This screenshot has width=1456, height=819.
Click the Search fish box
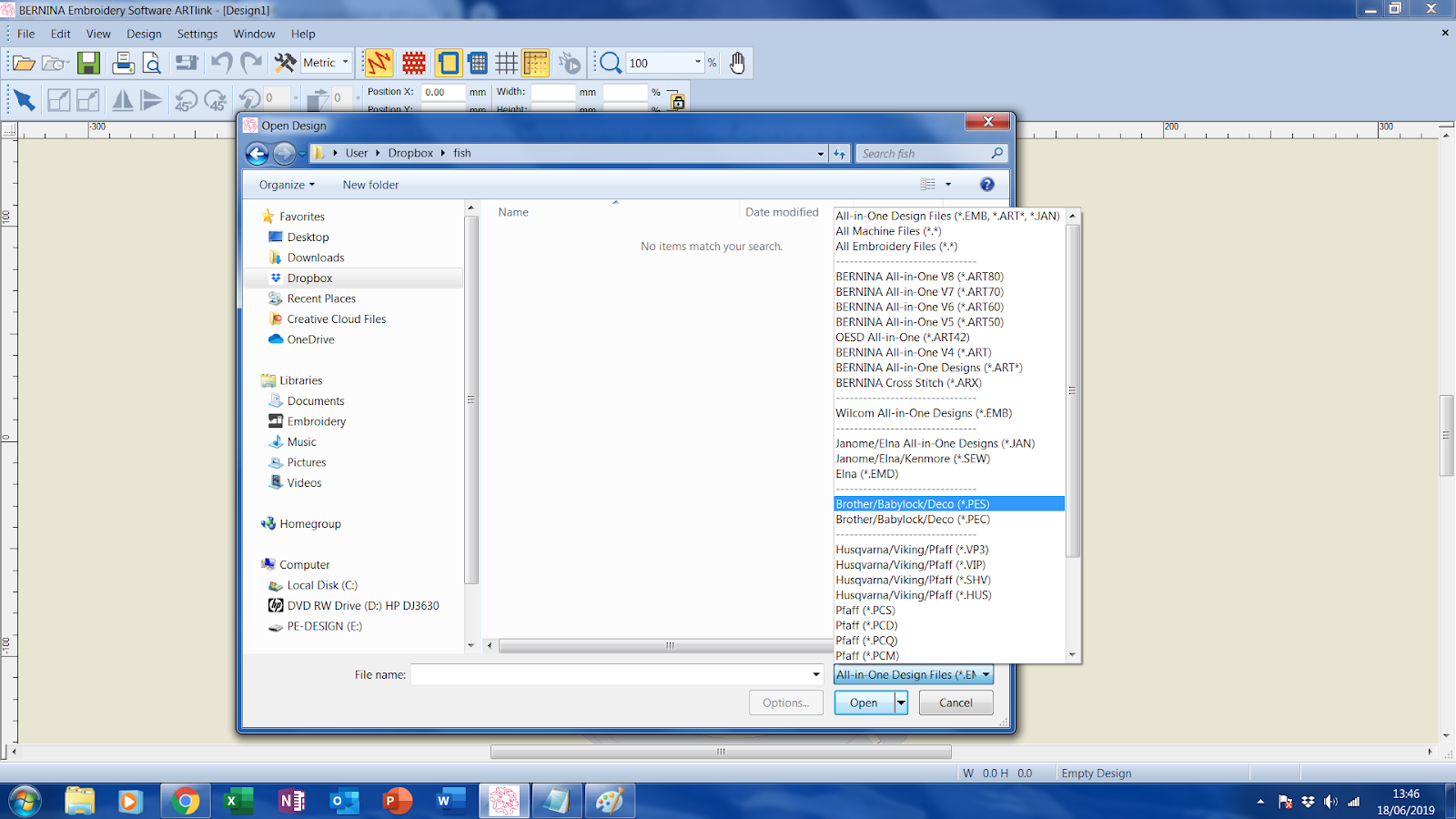[930, 154]
